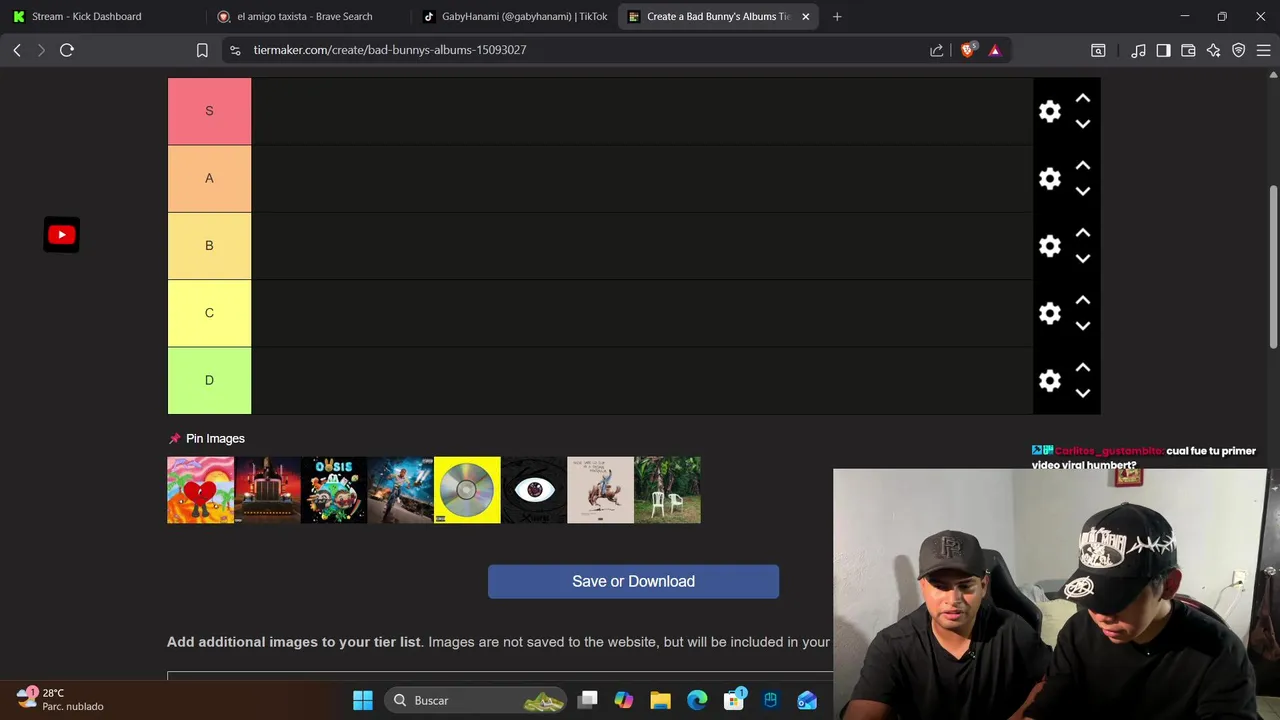Viewport: 1280px width, 720px height.
Task: Open Brave Shields lion icon
Action: (967, 50)
